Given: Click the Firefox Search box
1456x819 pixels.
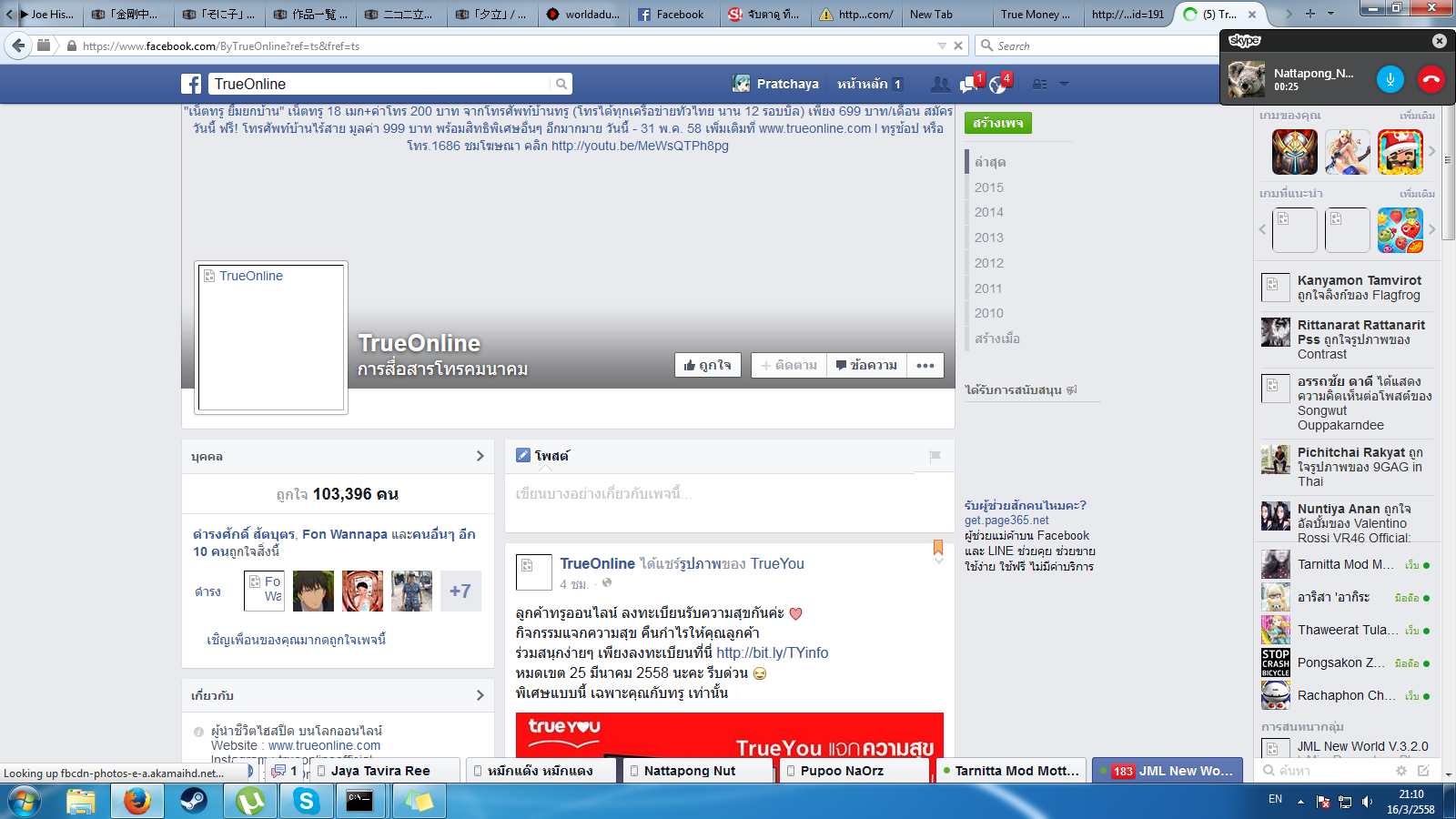Looking at the screenshot, I should pos(1098,45).
